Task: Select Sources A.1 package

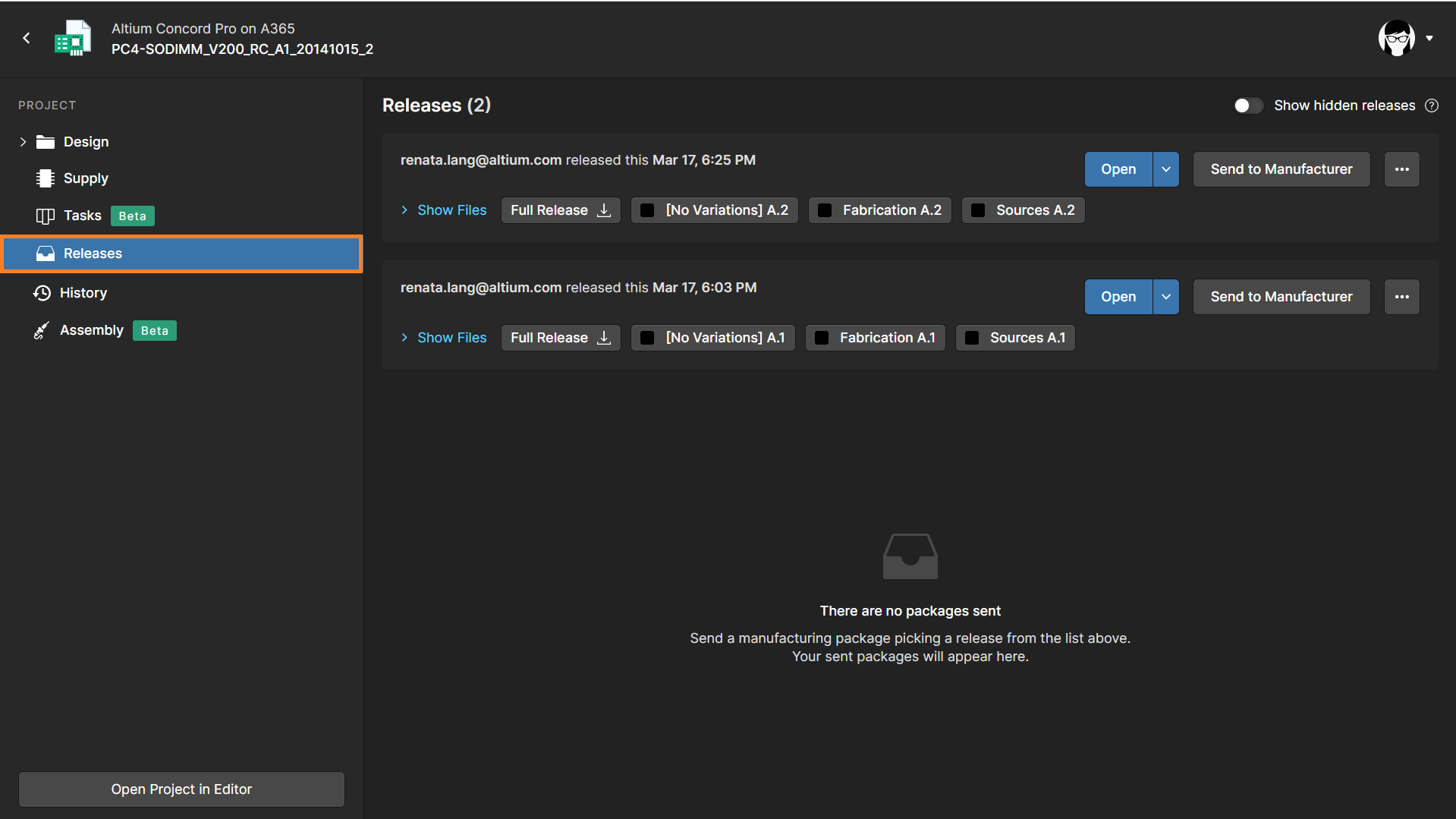Action: tap(1015, 338)
